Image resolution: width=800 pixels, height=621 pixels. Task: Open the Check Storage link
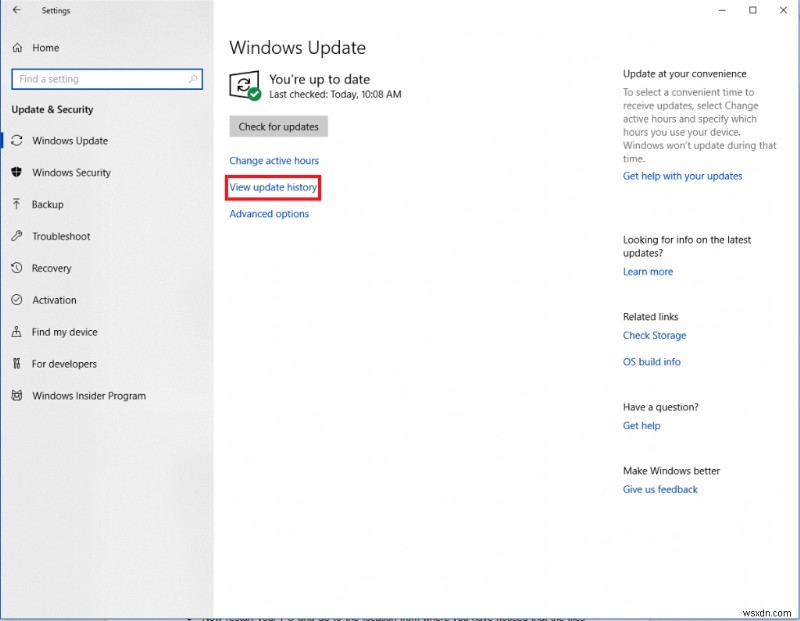[x=655, y=335]
